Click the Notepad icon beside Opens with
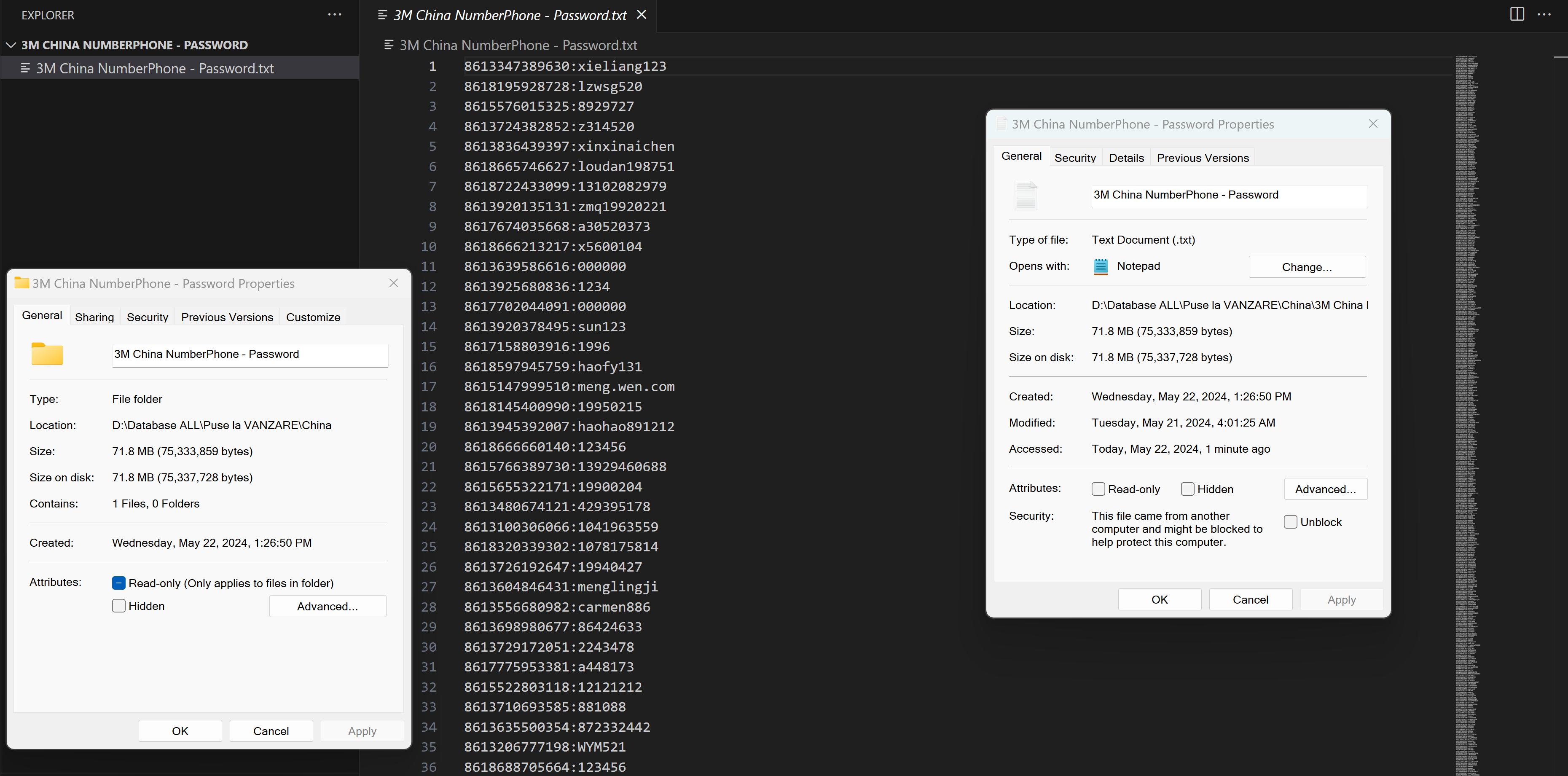The image size is (1568, 776). pos(1101,266)
